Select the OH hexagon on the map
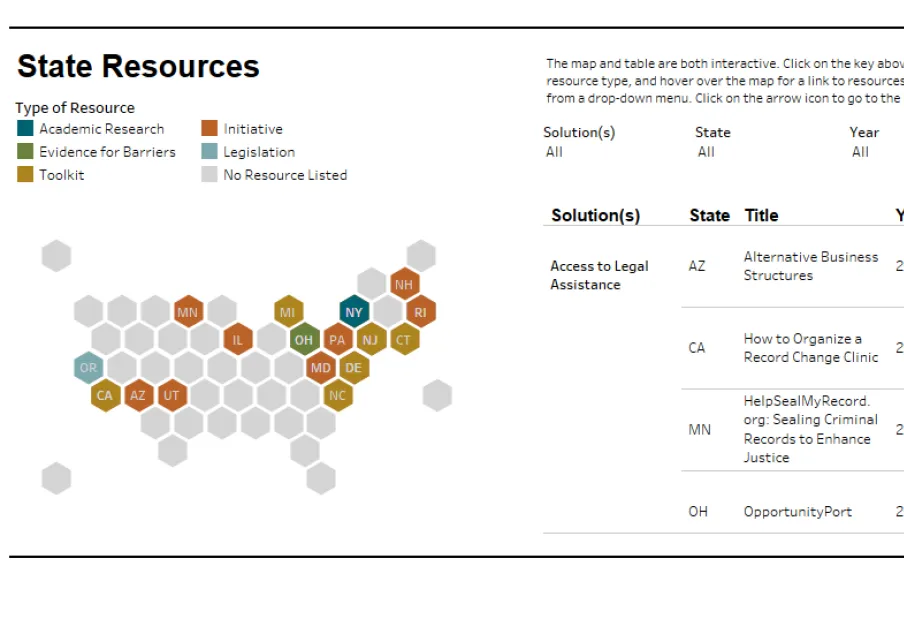Image resolution: width=904 pixels, height=634 pixels. pyautogui.click(x=304, y=340)
